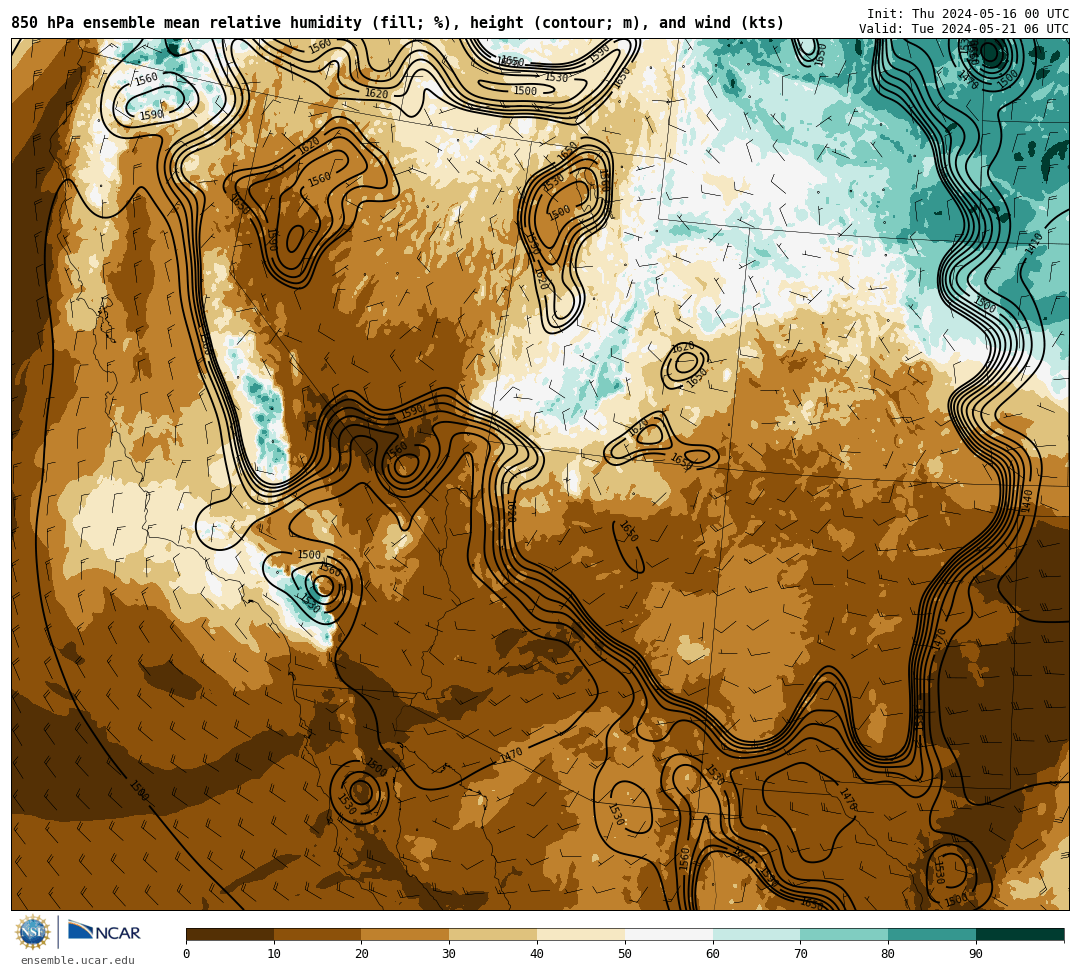This screenshot has width=1080, height=973.
Task: Click the Valid time "Tue 2024-05-21 06 UTC"
Action: tap(990, 28)
